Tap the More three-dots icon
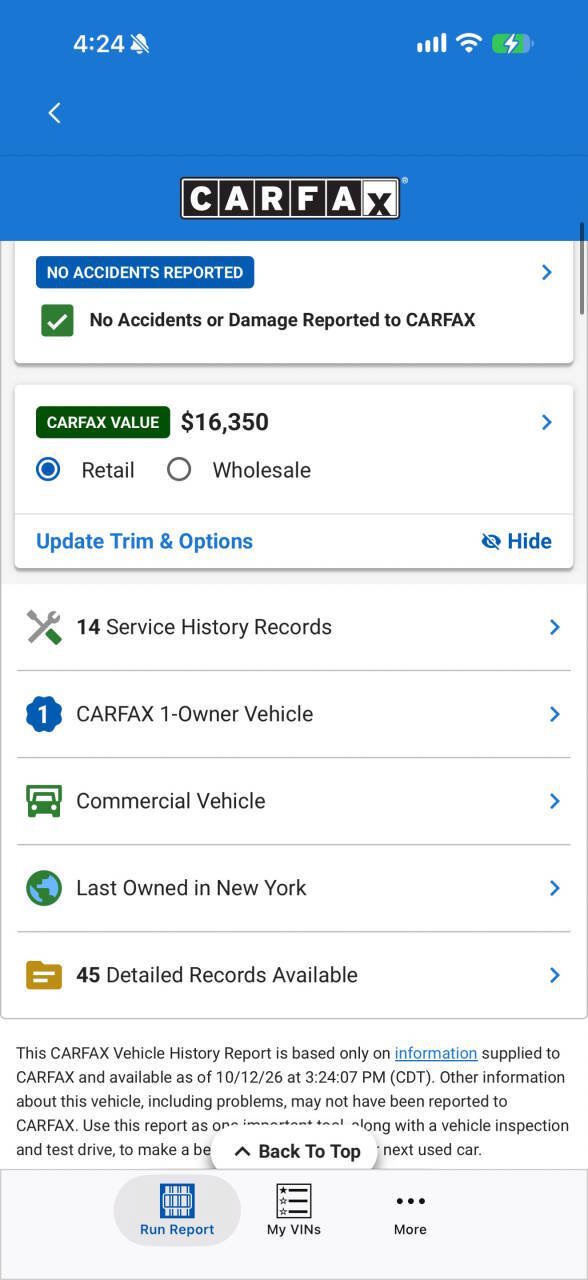Viewport: 588px width, 1280px height. pos(410,1201)
